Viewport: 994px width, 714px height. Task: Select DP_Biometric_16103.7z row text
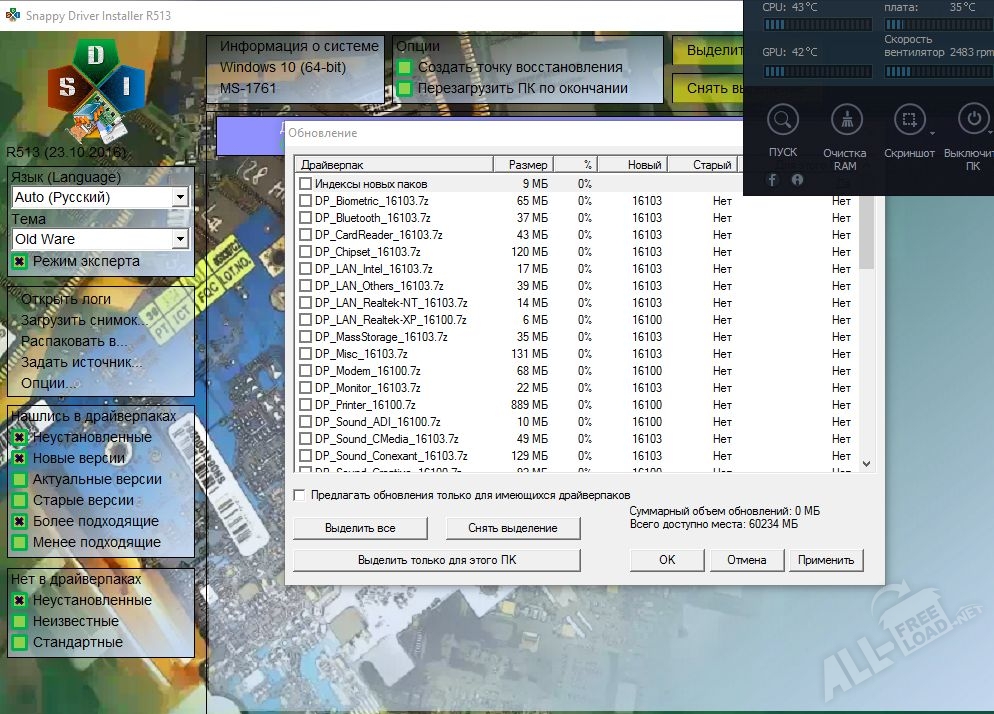371,201
